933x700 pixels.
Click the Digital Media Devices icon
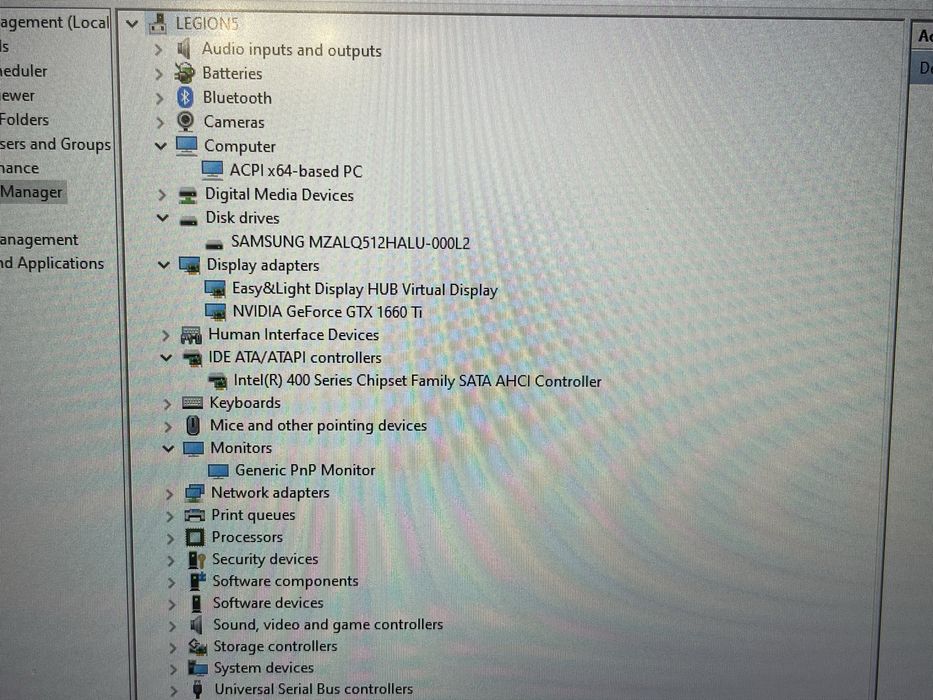[188, 195]
